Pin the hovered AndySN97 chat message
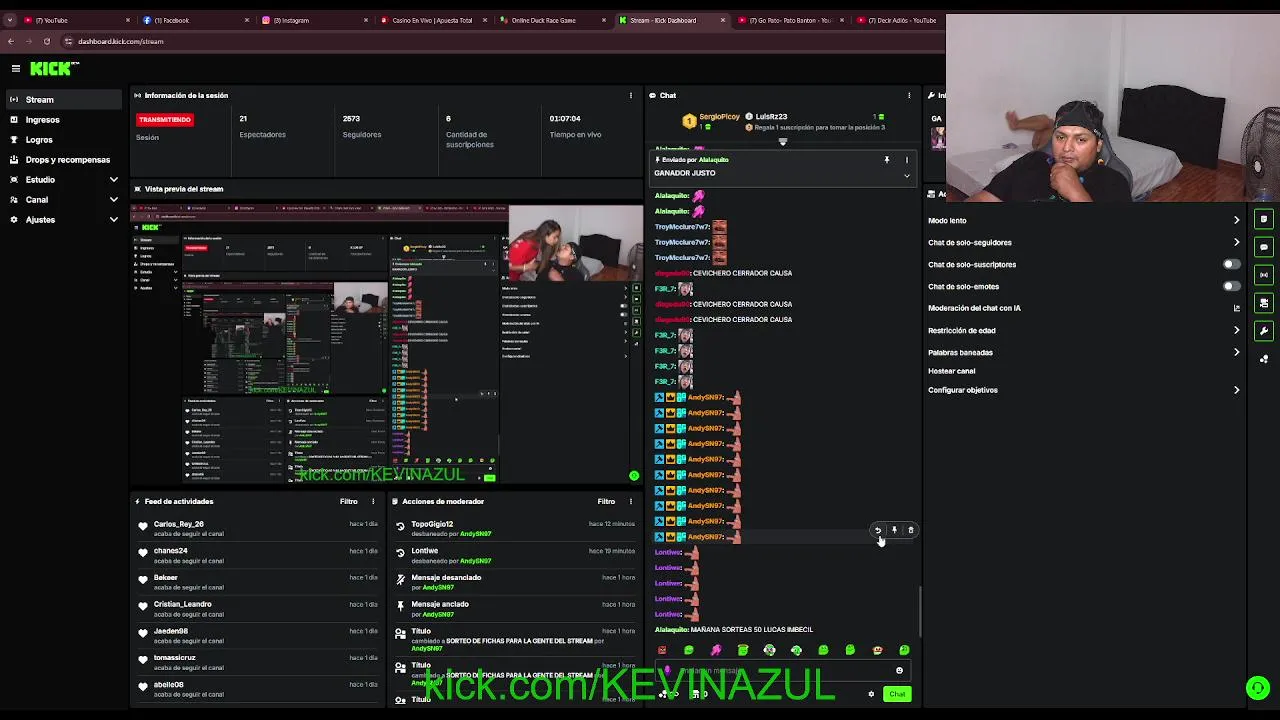Viewport: 1280px width, 720px height. [894, 530]
